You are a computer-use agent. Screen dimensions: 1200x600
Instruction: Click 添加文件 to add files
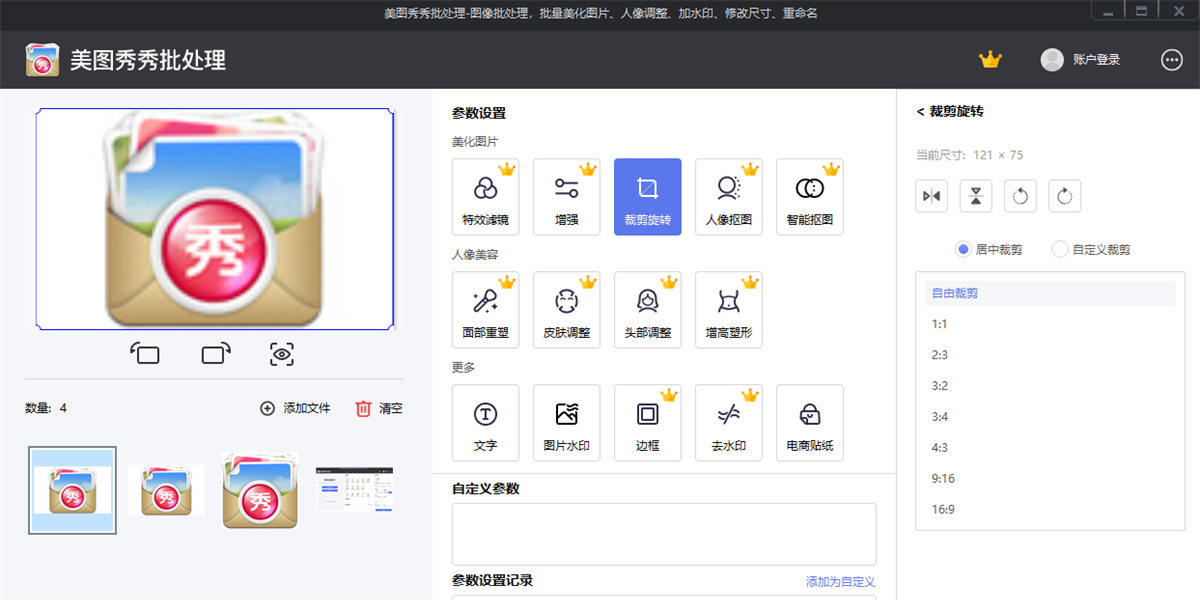pyautogui.click(x=295, y=408)
